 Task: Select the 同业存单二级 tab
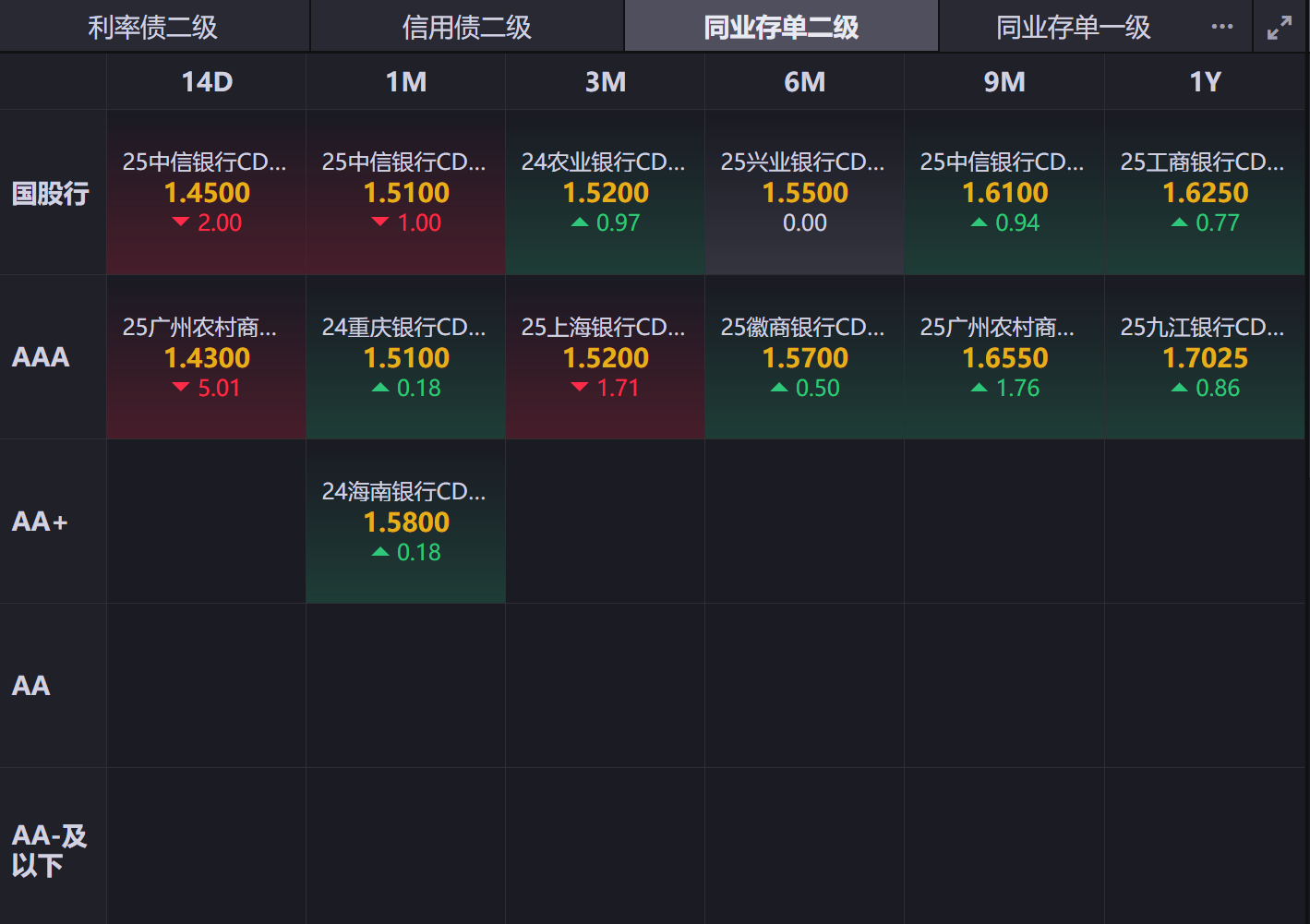[x=781, y=27]
